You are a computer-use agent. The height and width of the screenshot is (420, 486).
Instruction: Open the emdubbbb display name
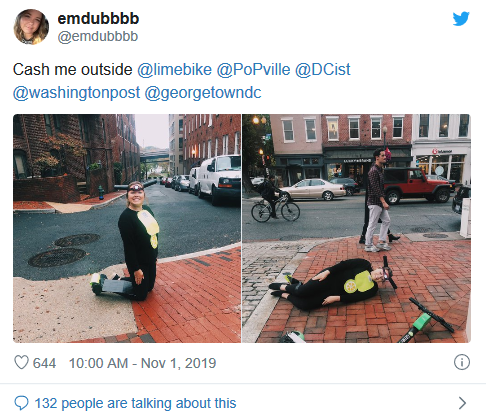98,18
